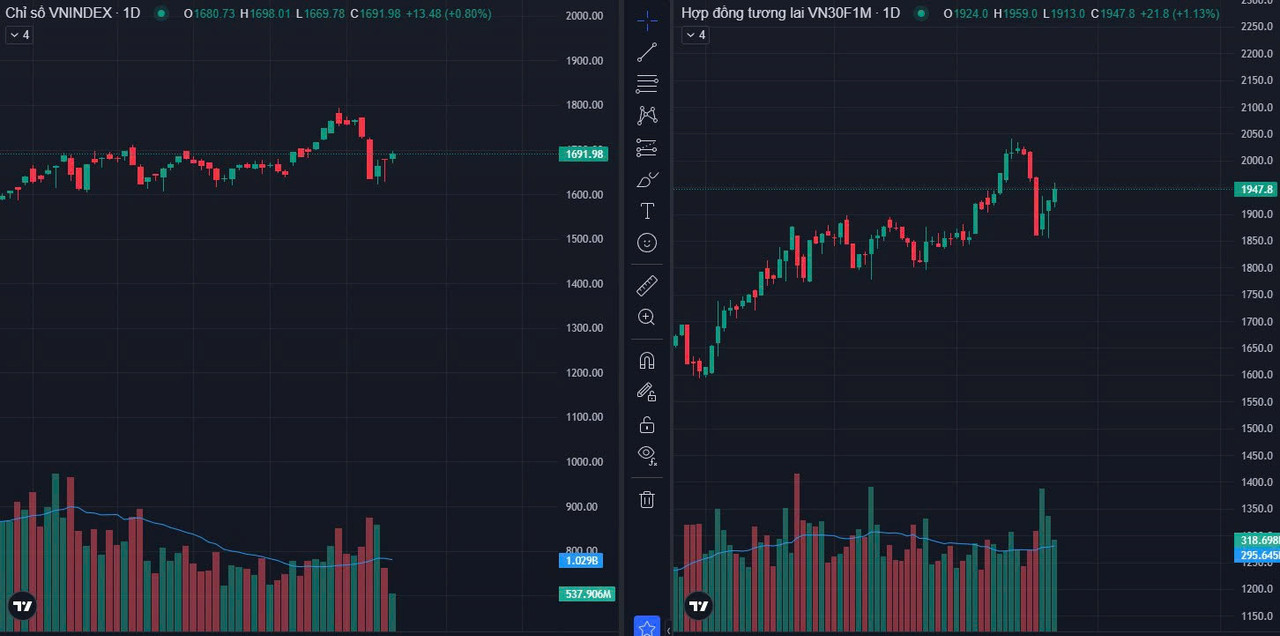
Task: Expand the VNINDEX indicators legend showing 4
Action: (x=19, y=35)
